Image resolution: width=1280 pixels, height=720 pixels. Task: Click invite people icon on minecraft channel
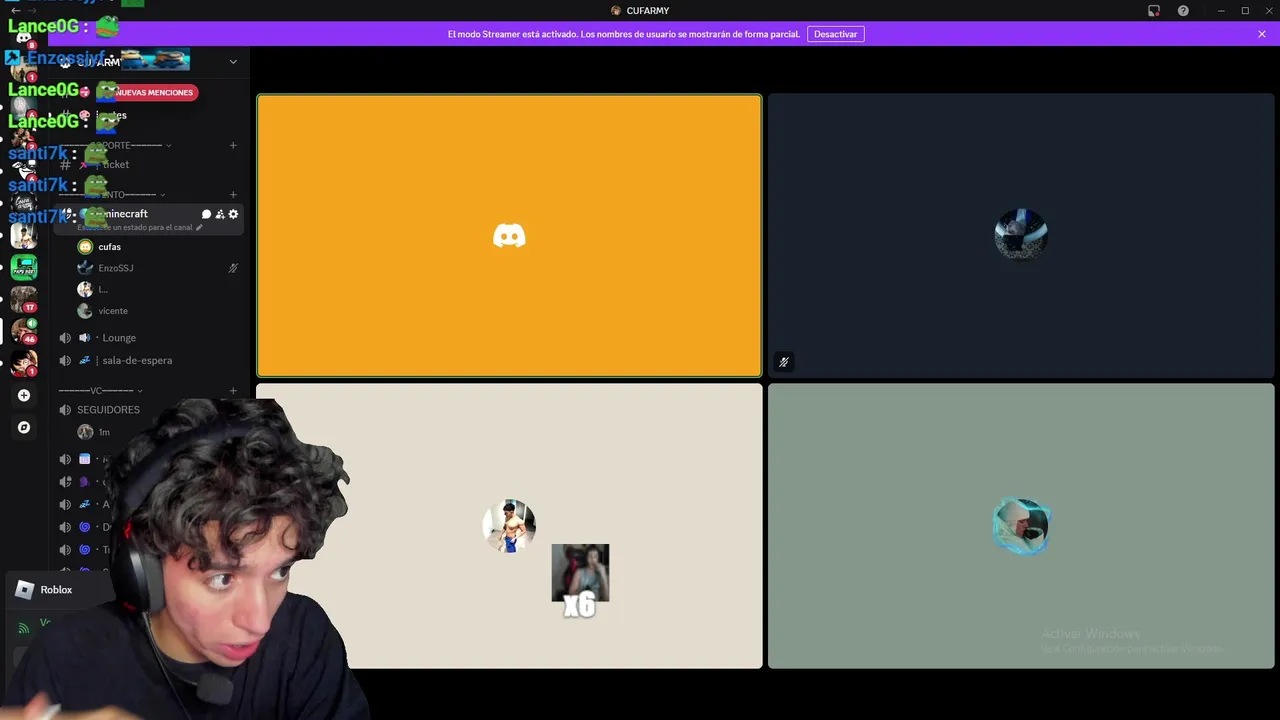(220, 214)
